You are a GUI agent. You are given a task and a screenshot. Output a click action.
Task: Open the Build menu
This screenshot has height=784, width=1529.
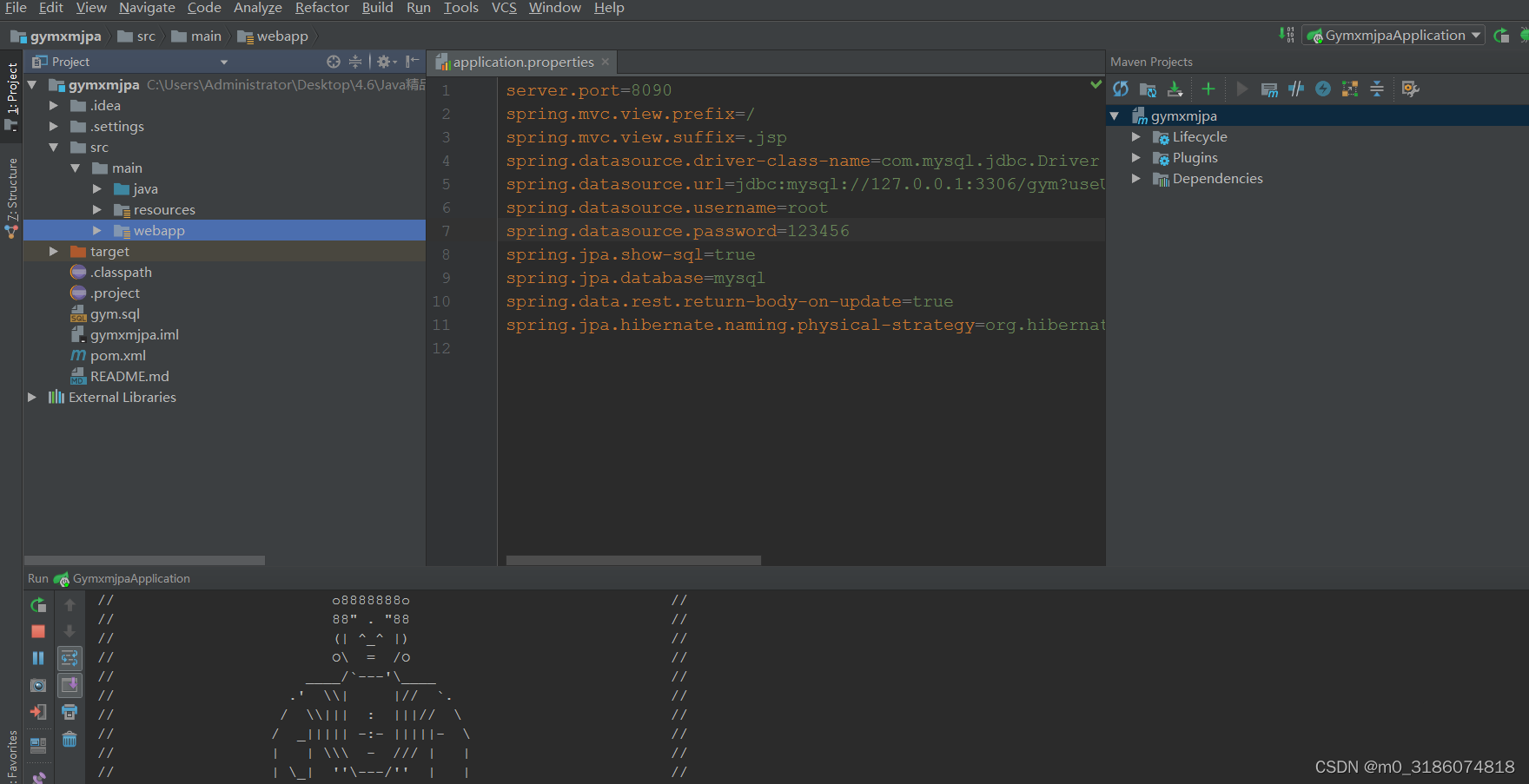[x=377, y=8]
